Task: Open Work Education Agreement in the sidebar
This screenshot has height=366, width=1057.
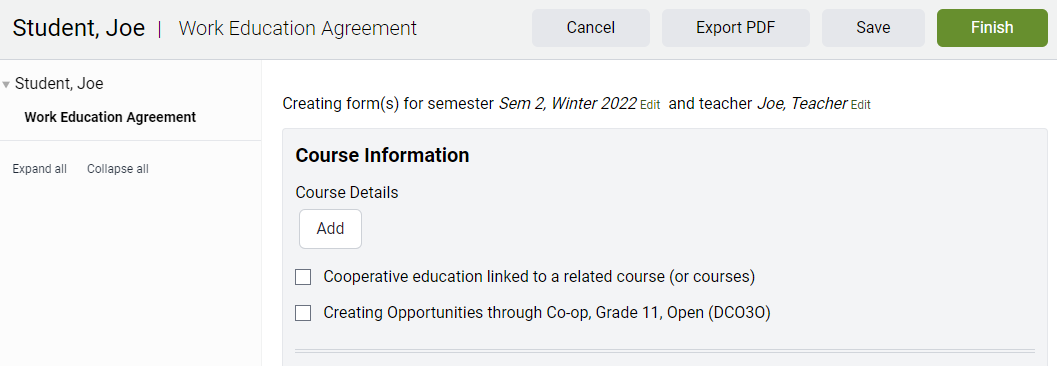Action: click(110, 117)
